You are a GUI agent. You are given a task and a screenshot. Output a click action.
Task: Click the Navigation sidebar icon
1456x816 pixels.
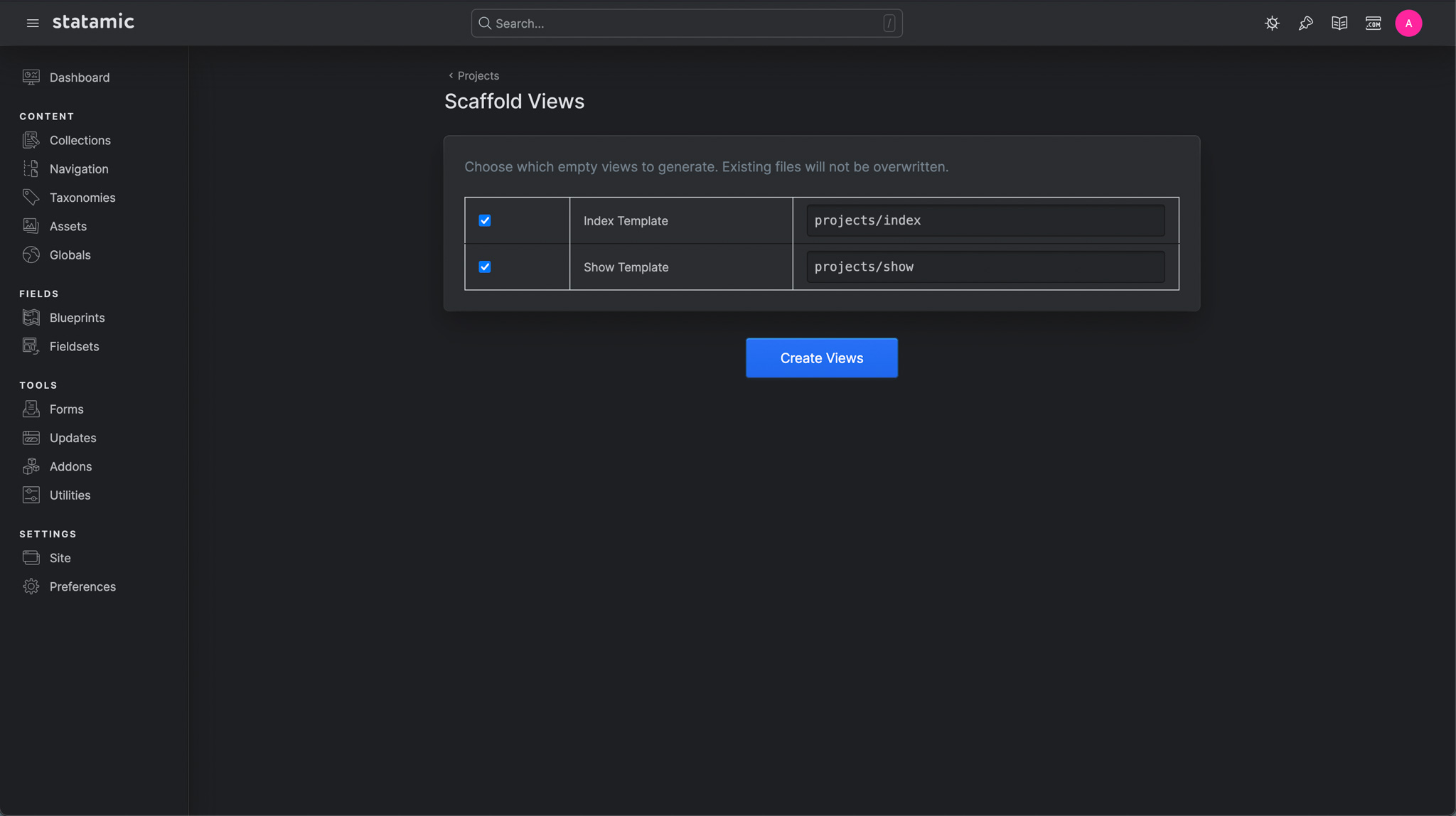pos(31,168)
